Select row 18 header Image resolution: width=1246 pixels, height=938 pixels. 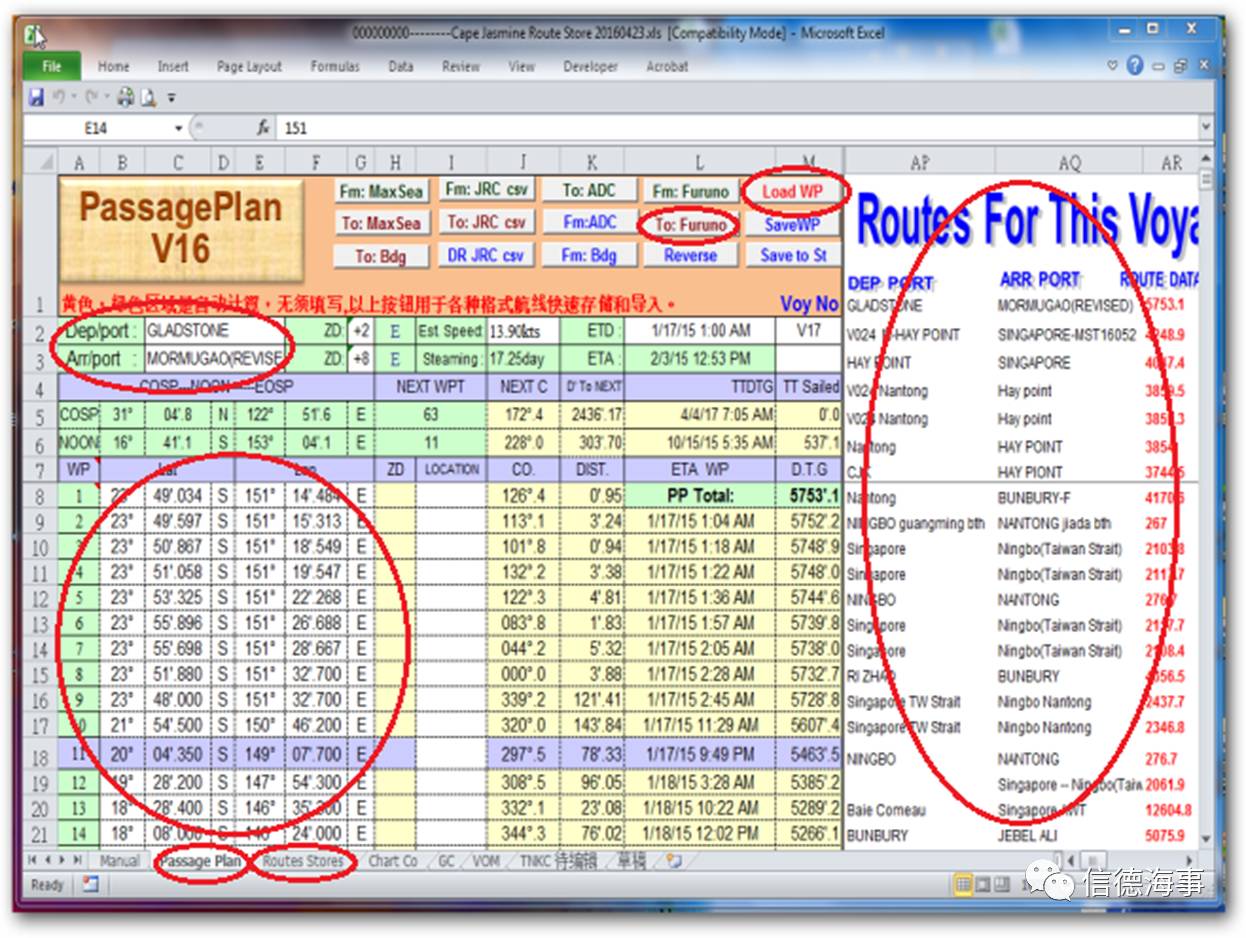41,753
